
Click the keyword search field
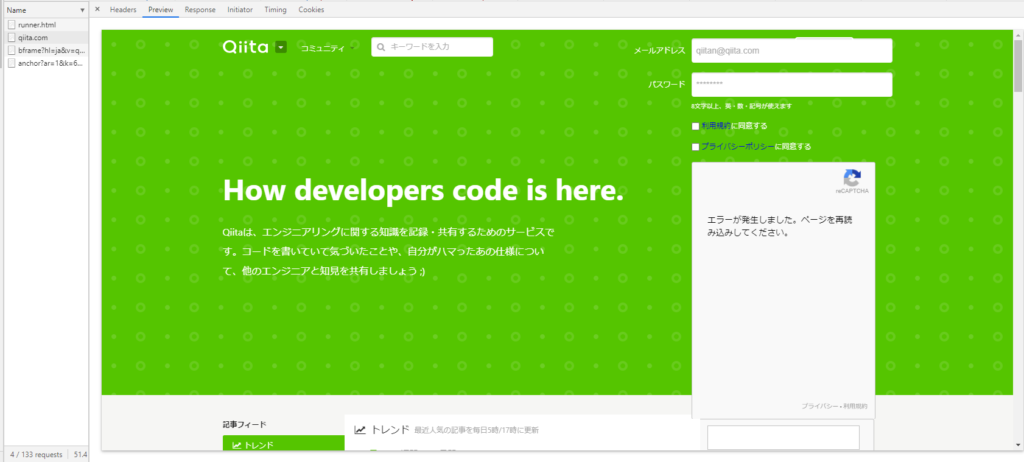[432, 47]
